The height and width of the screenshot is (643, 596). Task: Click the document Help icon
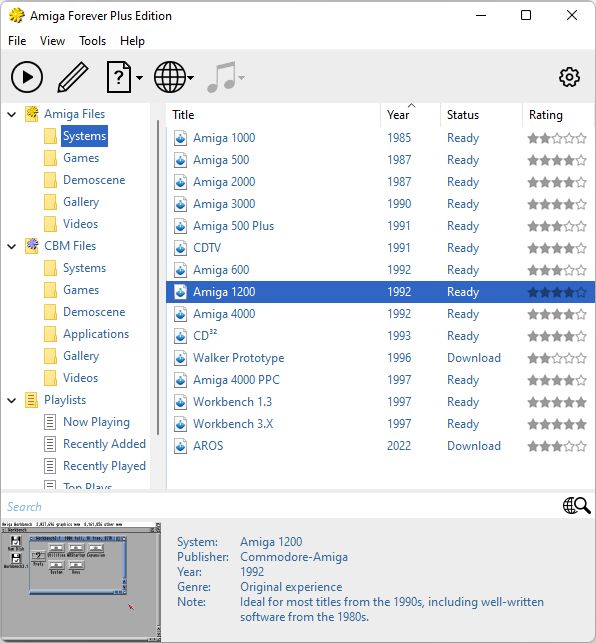119,77
